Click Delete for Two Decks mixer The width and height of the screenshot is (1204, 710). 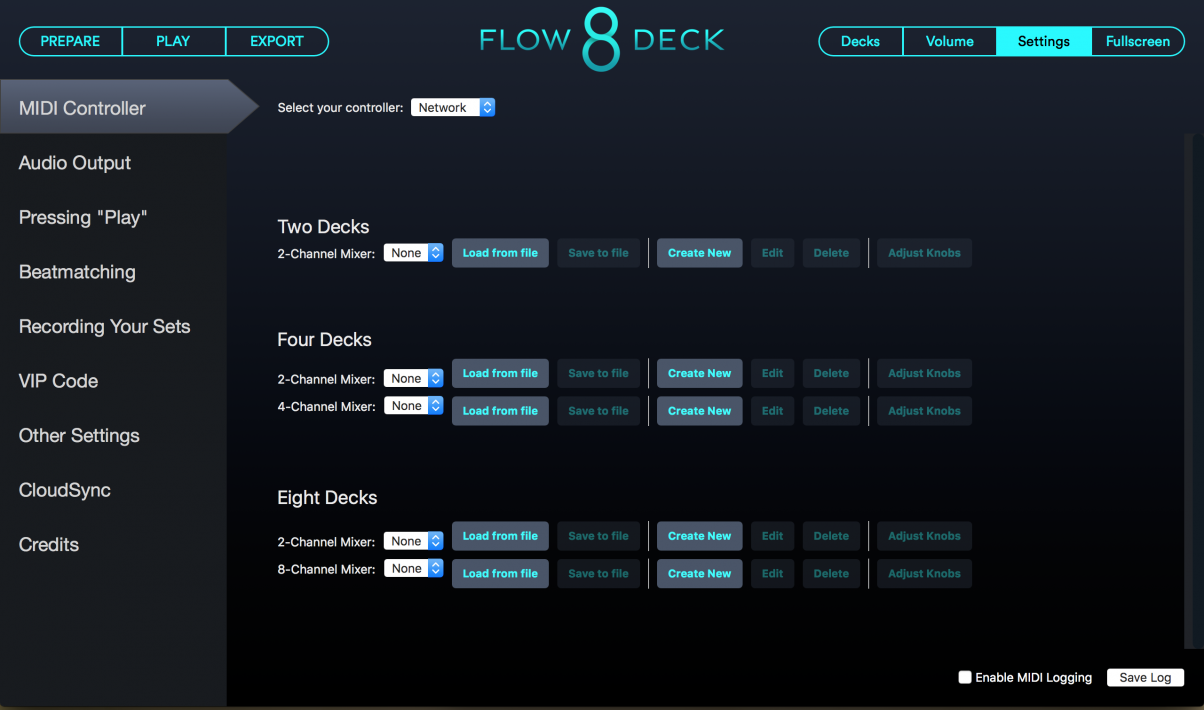tap(831, 253)
